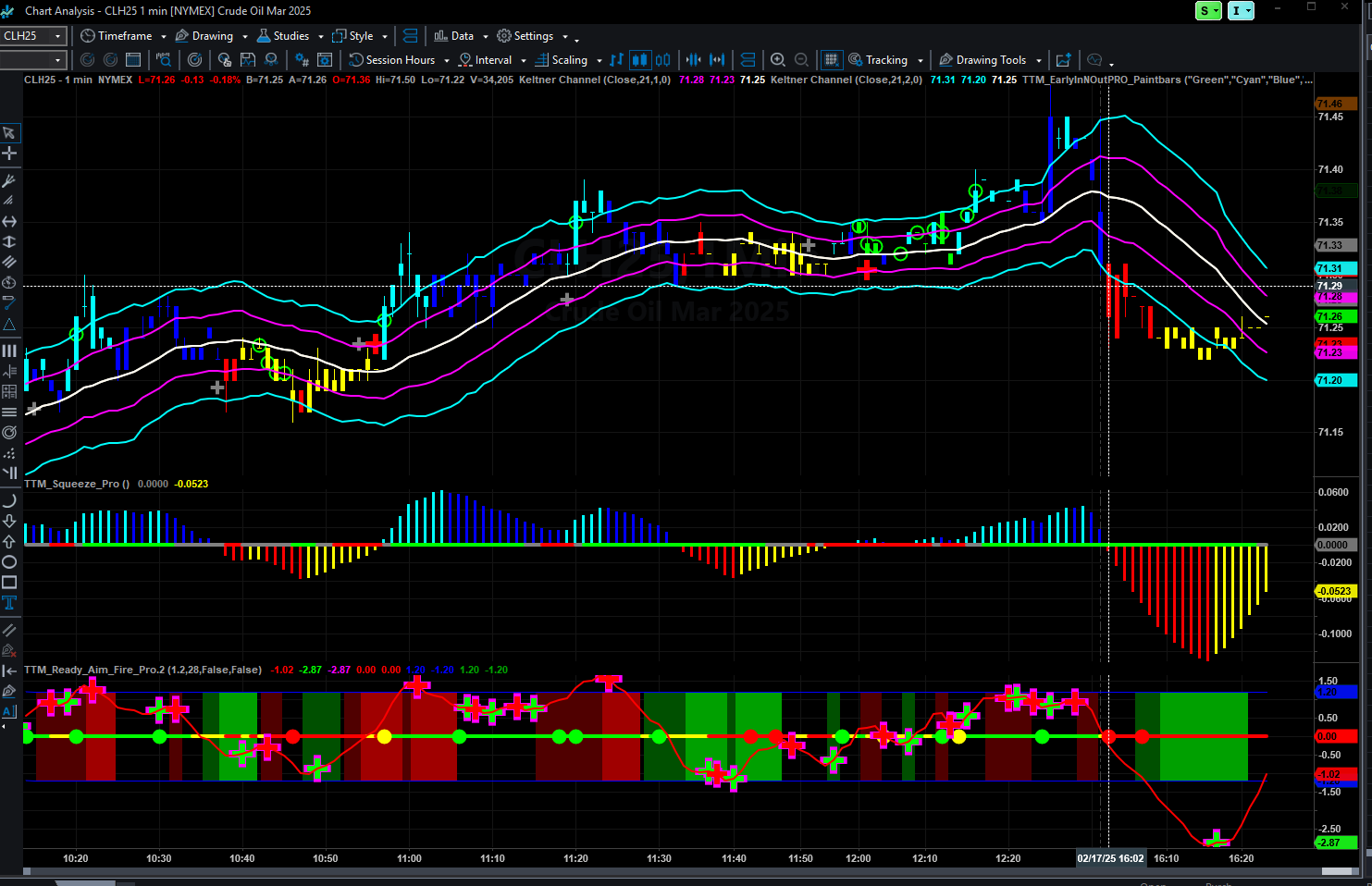Choose the ellipse drawing tool
The width and height of the screenshot is (1372, 886).
(x=9, y=562)
